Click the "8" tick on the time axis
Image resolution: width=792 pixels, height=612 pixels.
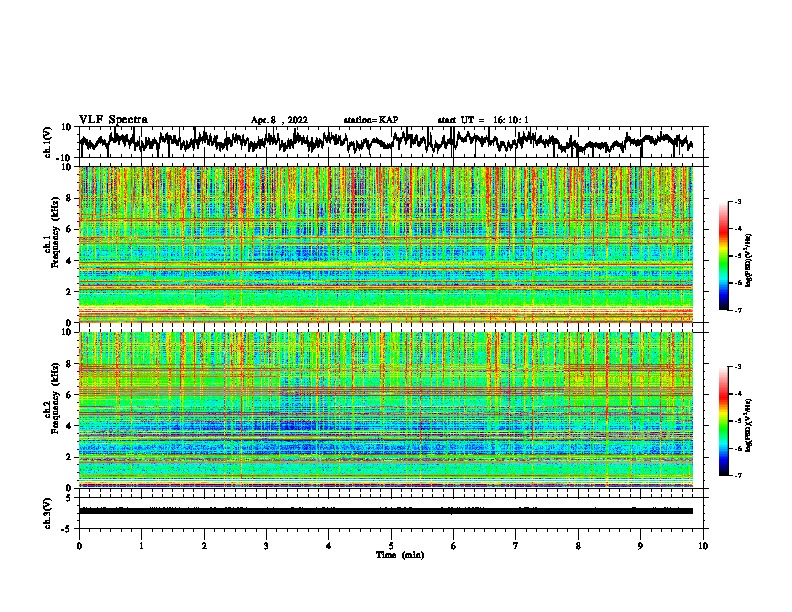[578, 546]
